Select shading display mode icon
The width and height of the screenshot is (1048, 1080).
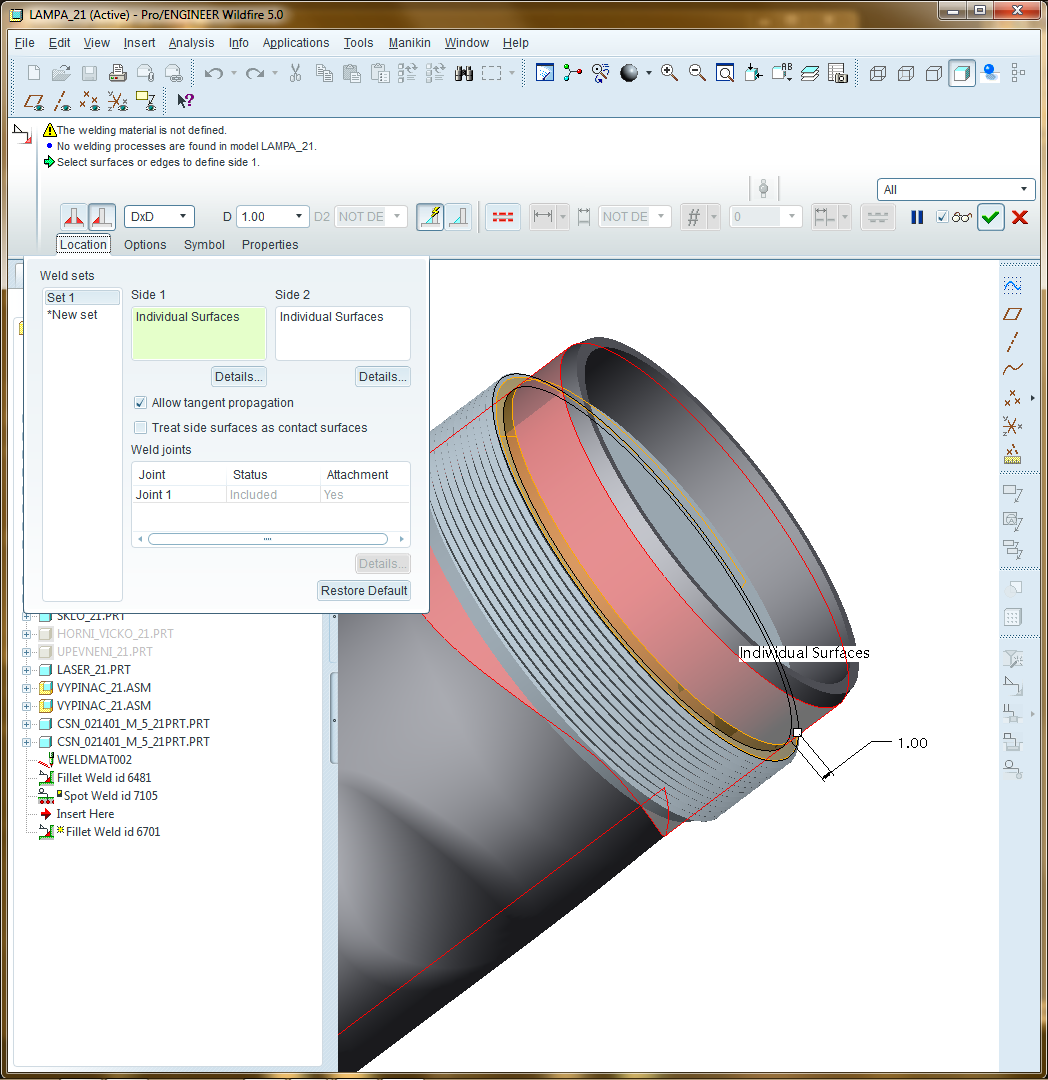click(961, 73)
